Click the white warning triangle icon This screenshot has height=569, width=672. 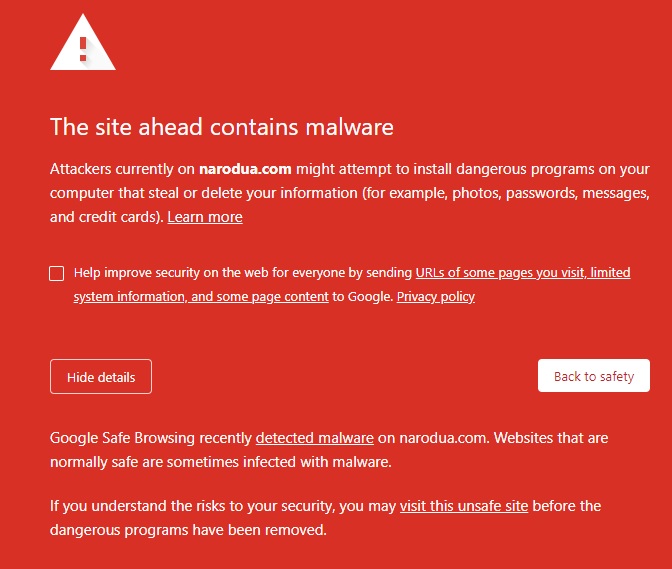click(83, 45)
